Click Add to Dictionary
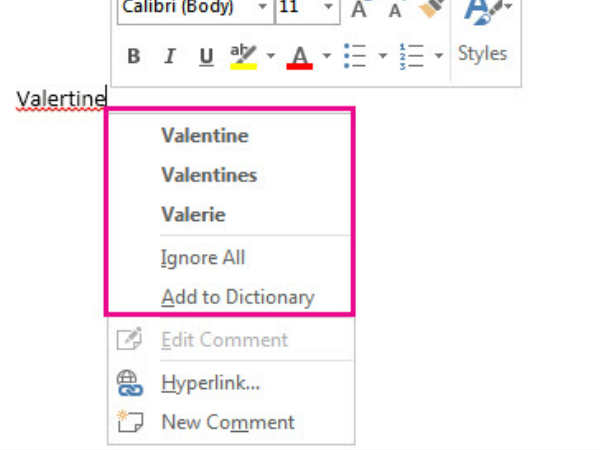Viewport: 600px width, 450px height. 237,297
